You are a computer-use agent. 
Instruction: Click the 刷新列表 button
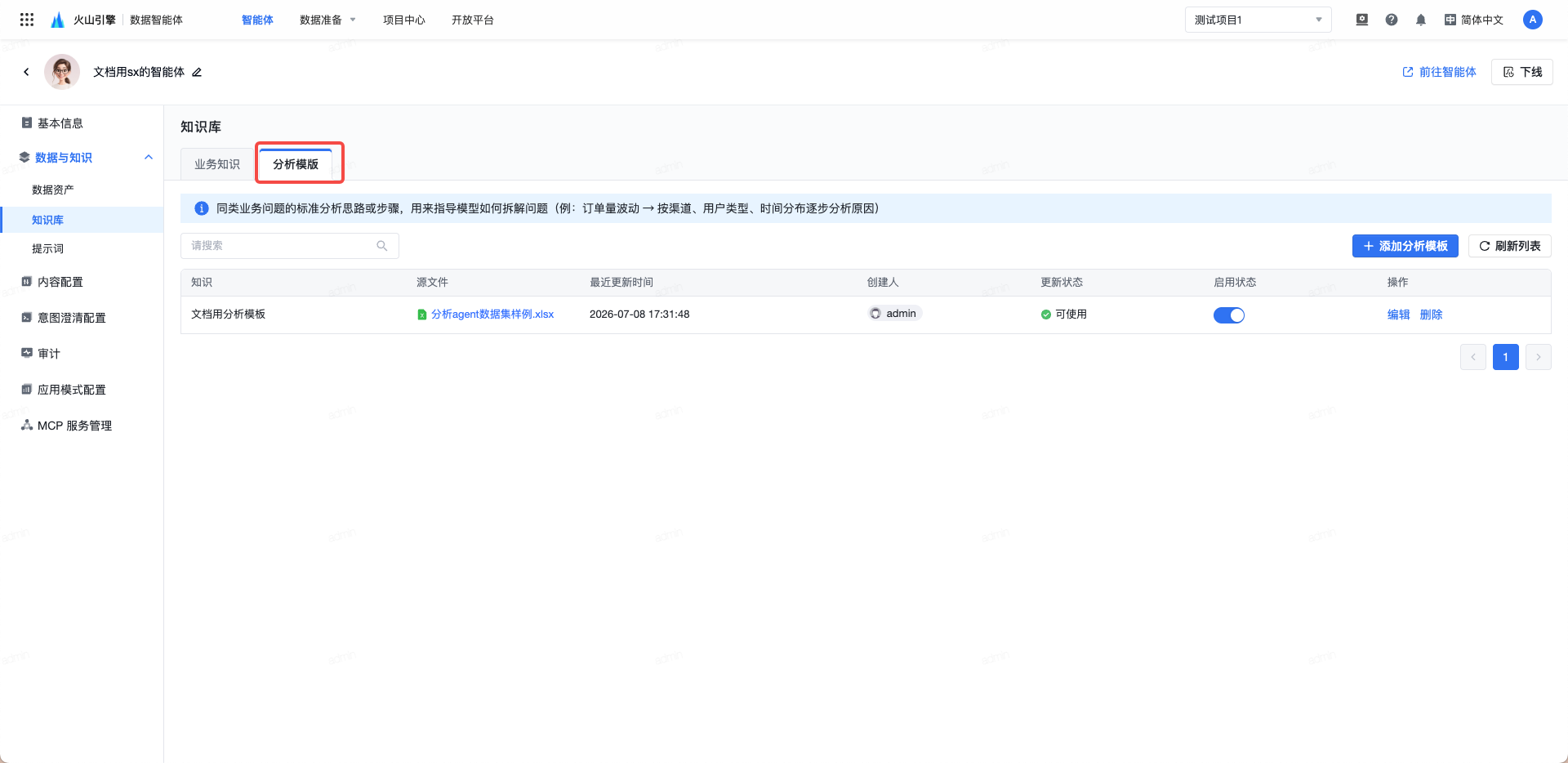(x=1509, y=246)
